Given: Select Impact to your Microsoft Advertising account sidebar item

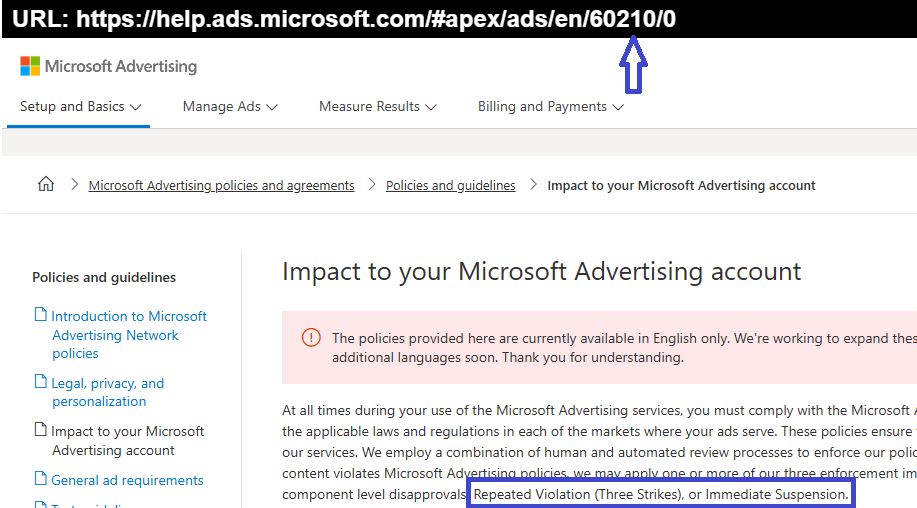Looking at the screenshot, I should pyautogui.click(x=127, y=441).
